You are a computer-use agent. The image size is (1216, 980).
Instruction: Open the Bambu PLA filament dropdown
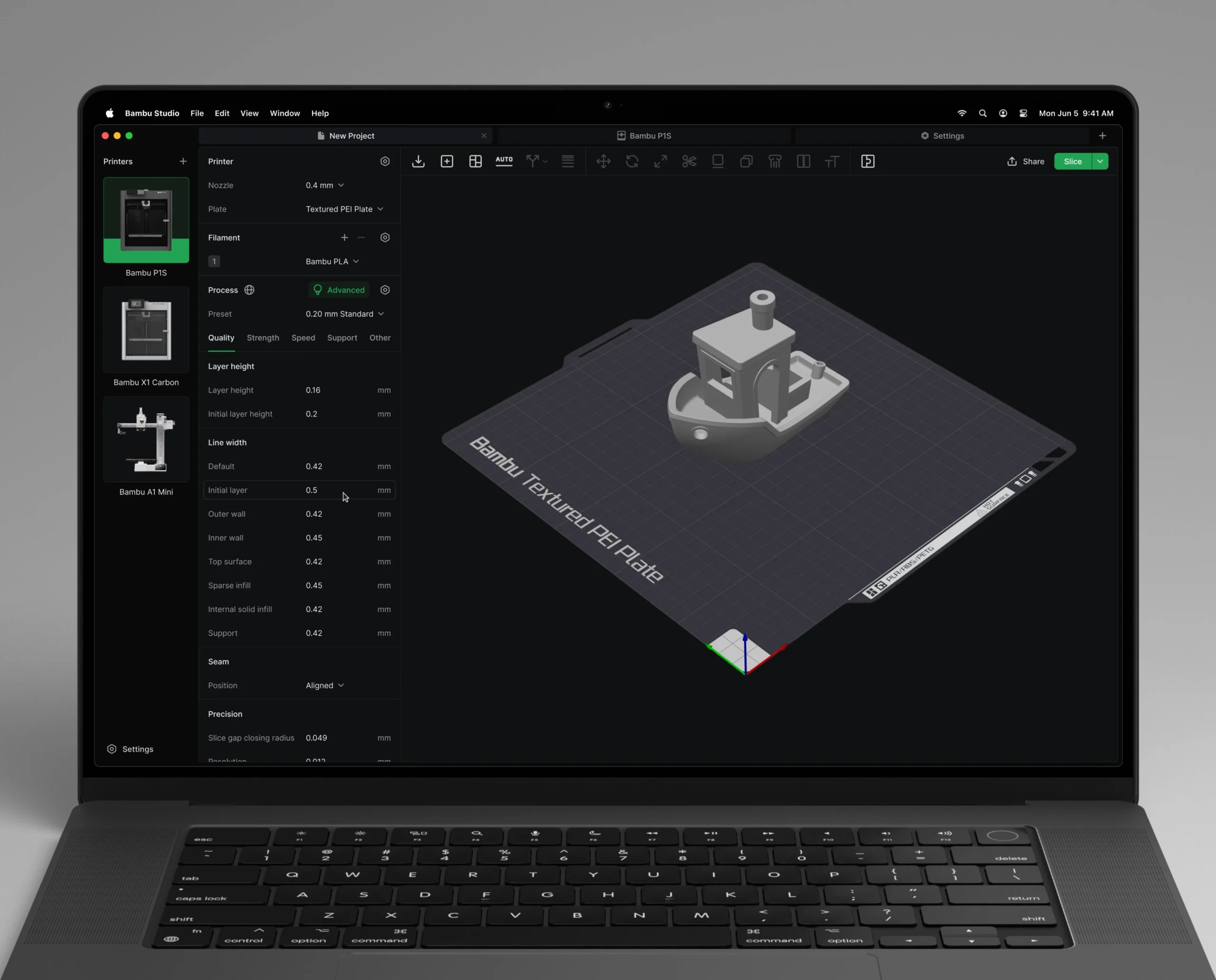coord(332,261)
